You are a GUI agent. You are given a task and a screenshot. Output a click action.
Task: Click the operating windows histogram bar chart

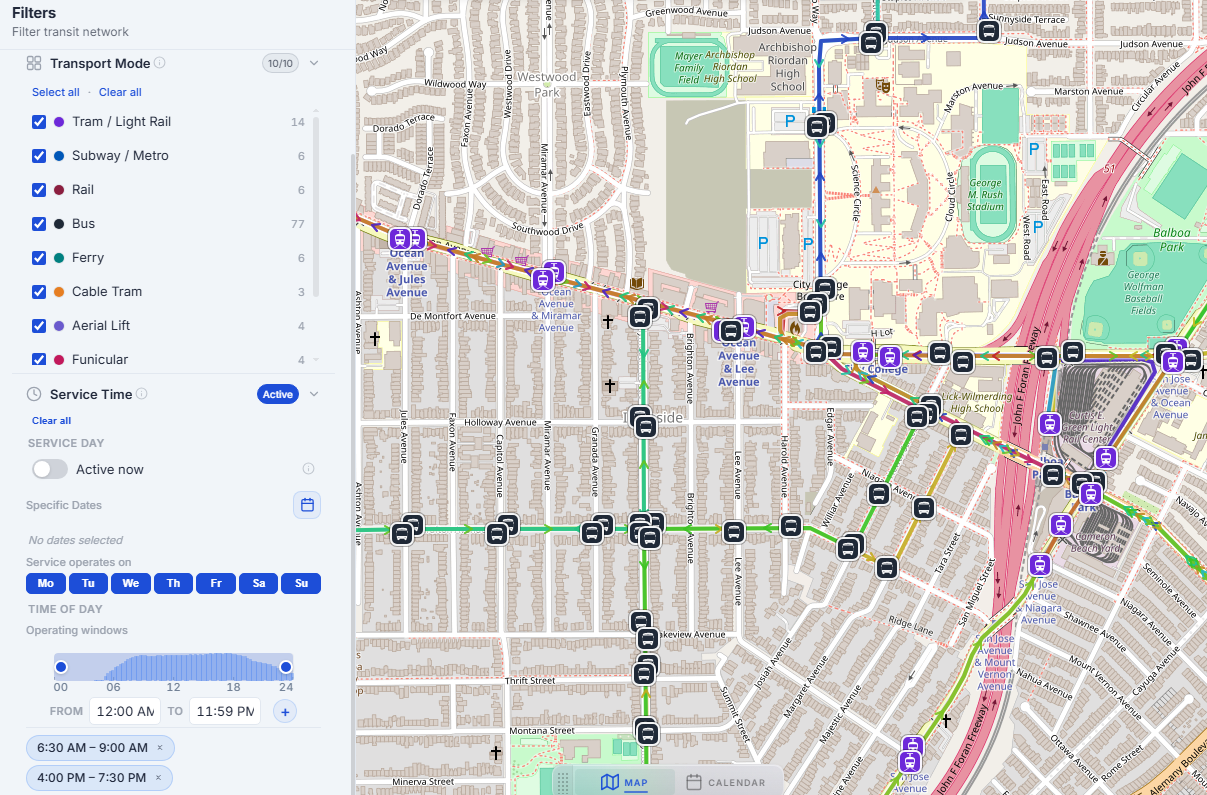tap(173, 667)
